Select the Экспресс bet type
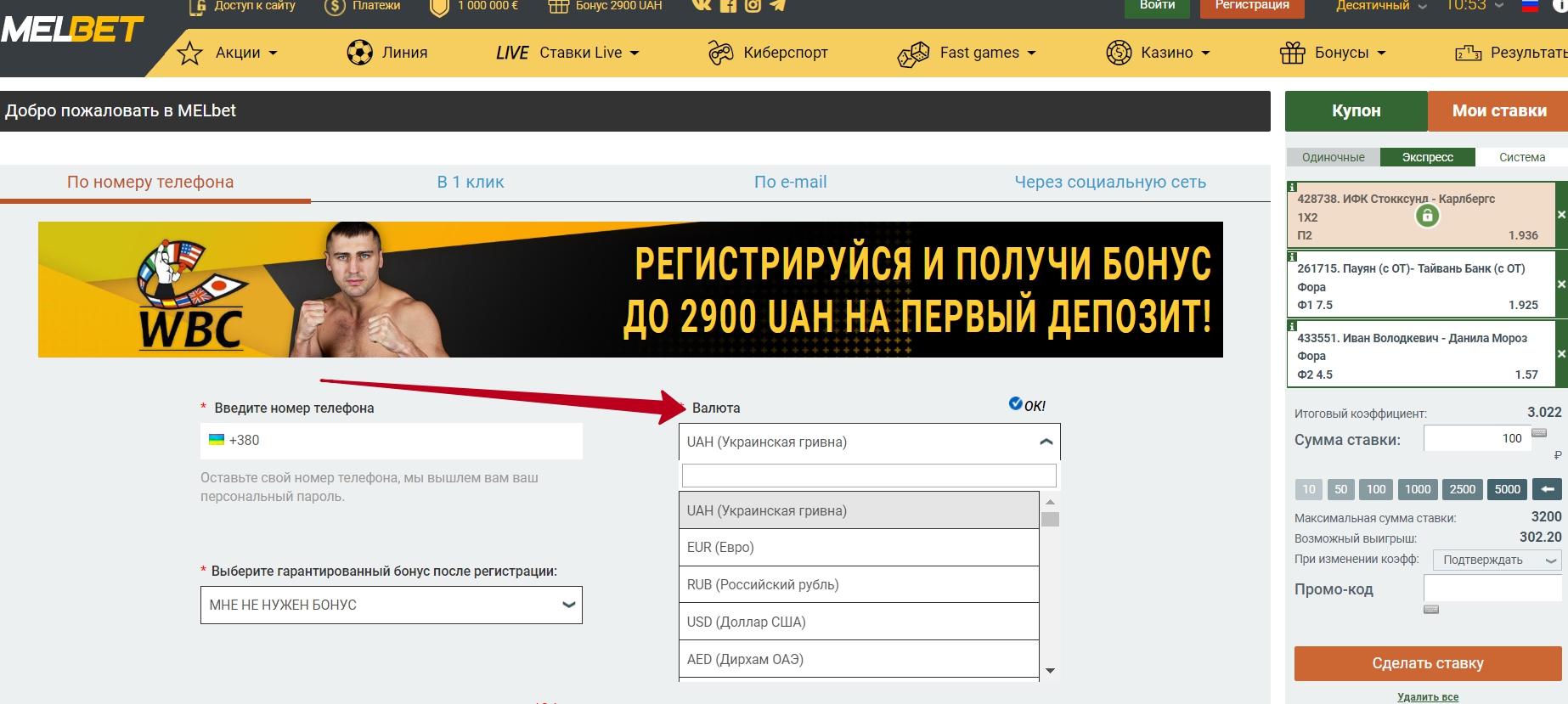This screenshot has height=704, width=1568. click(x=1428, y=157)
